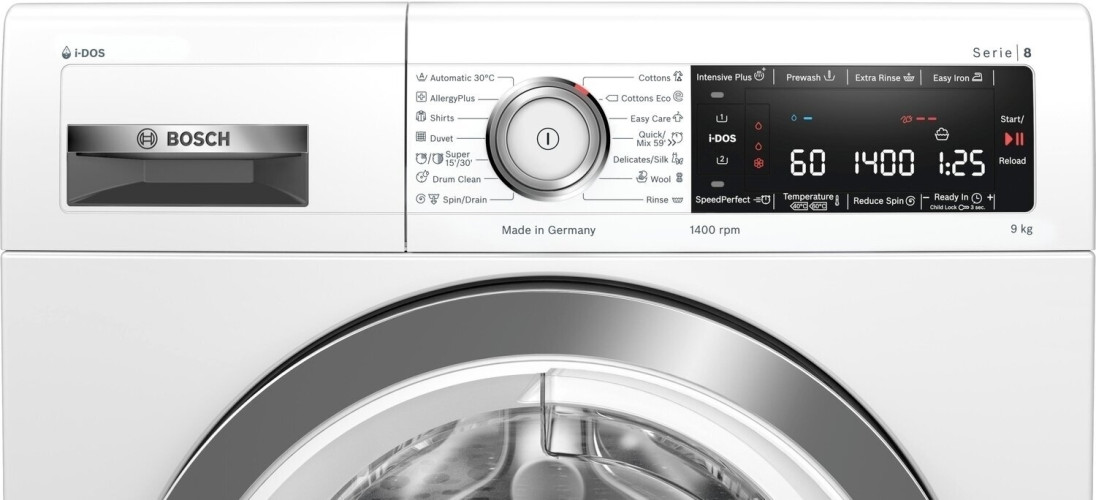Tap the minus sign beside Ready In
Viewport: 1096px width, 500px height.
click(926, 198)
